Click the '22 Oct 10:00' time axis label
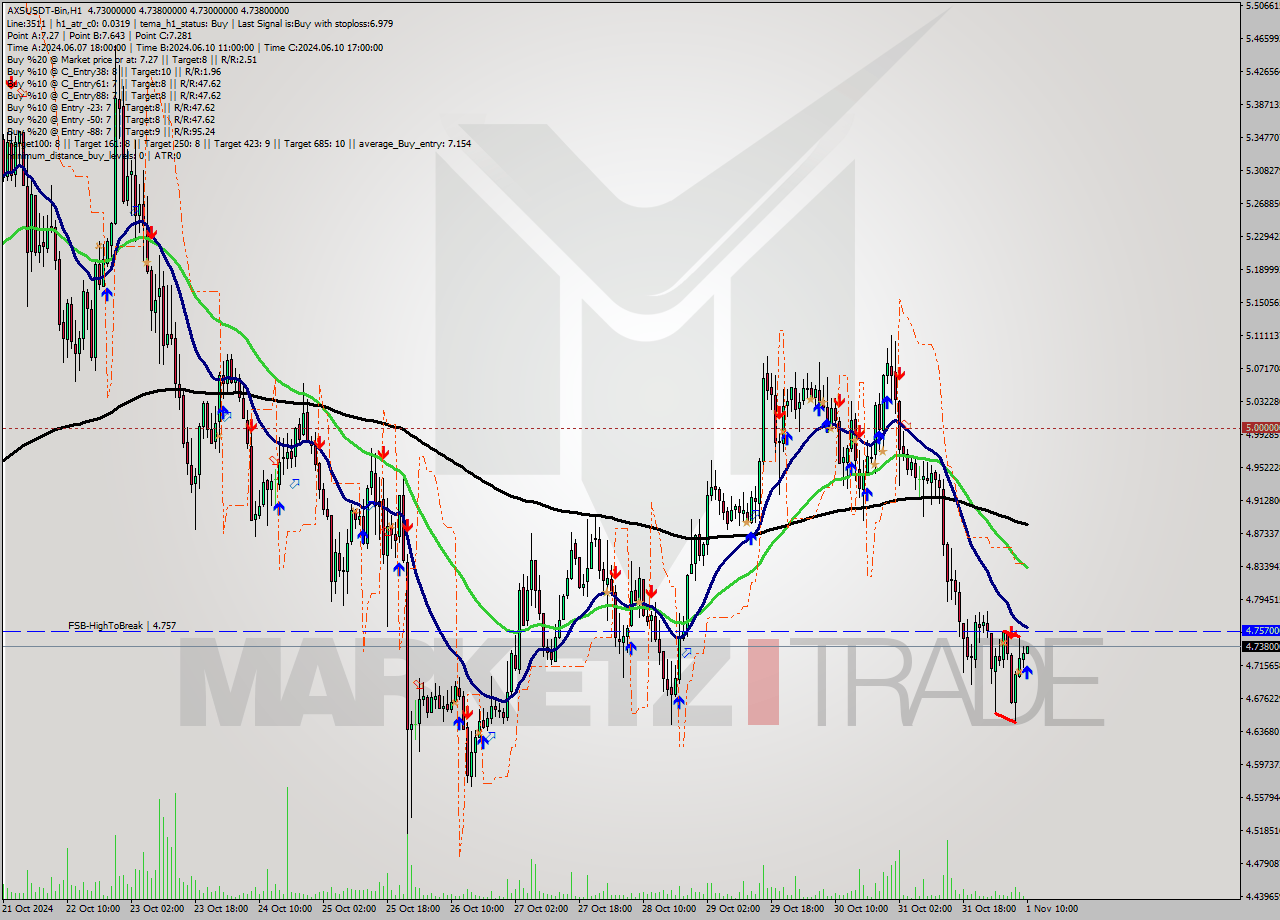This screenshot has height=920, width=1280. (93, 909)
